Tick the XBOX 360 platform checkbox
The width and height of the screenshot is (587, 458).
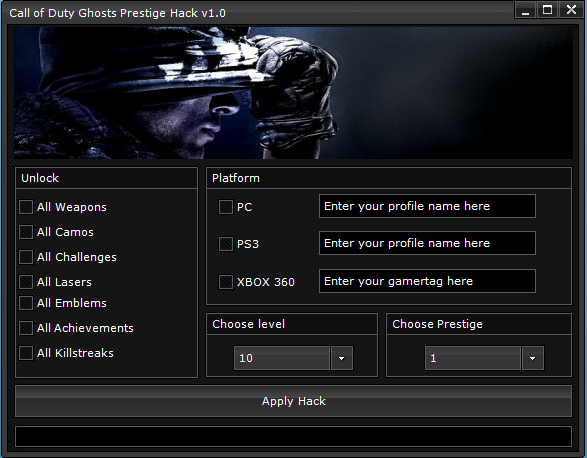click(x=226, y=282)
